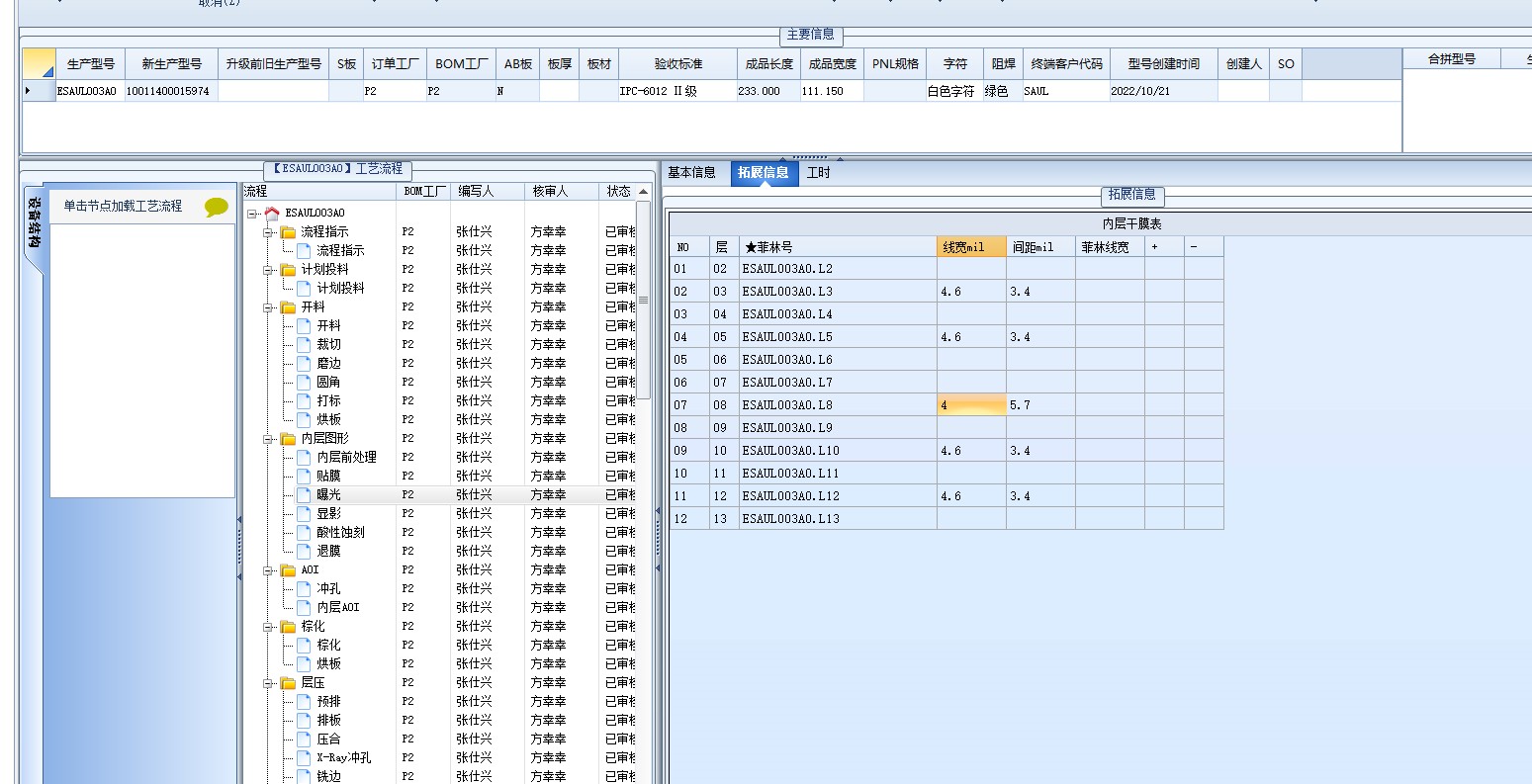Click the IPC-6012 II级 cell

(x=677, y=91)
